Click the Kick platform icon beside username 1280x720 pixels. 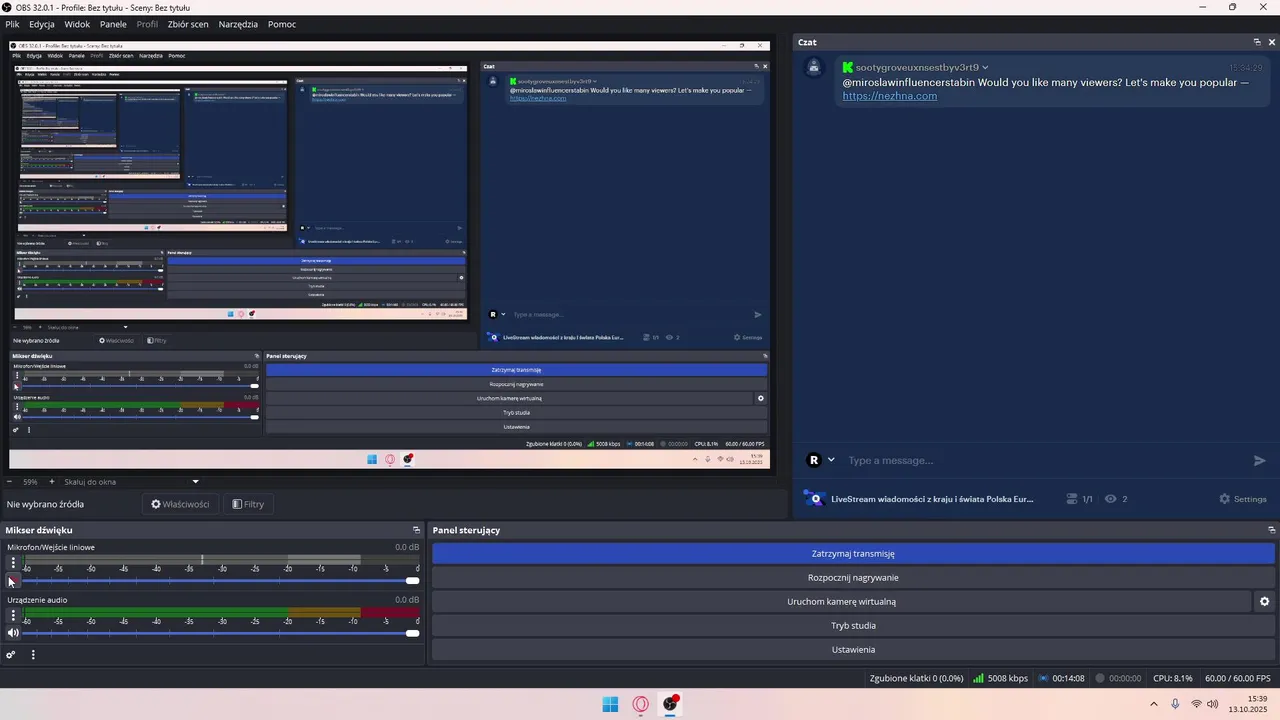coord(848,67)
